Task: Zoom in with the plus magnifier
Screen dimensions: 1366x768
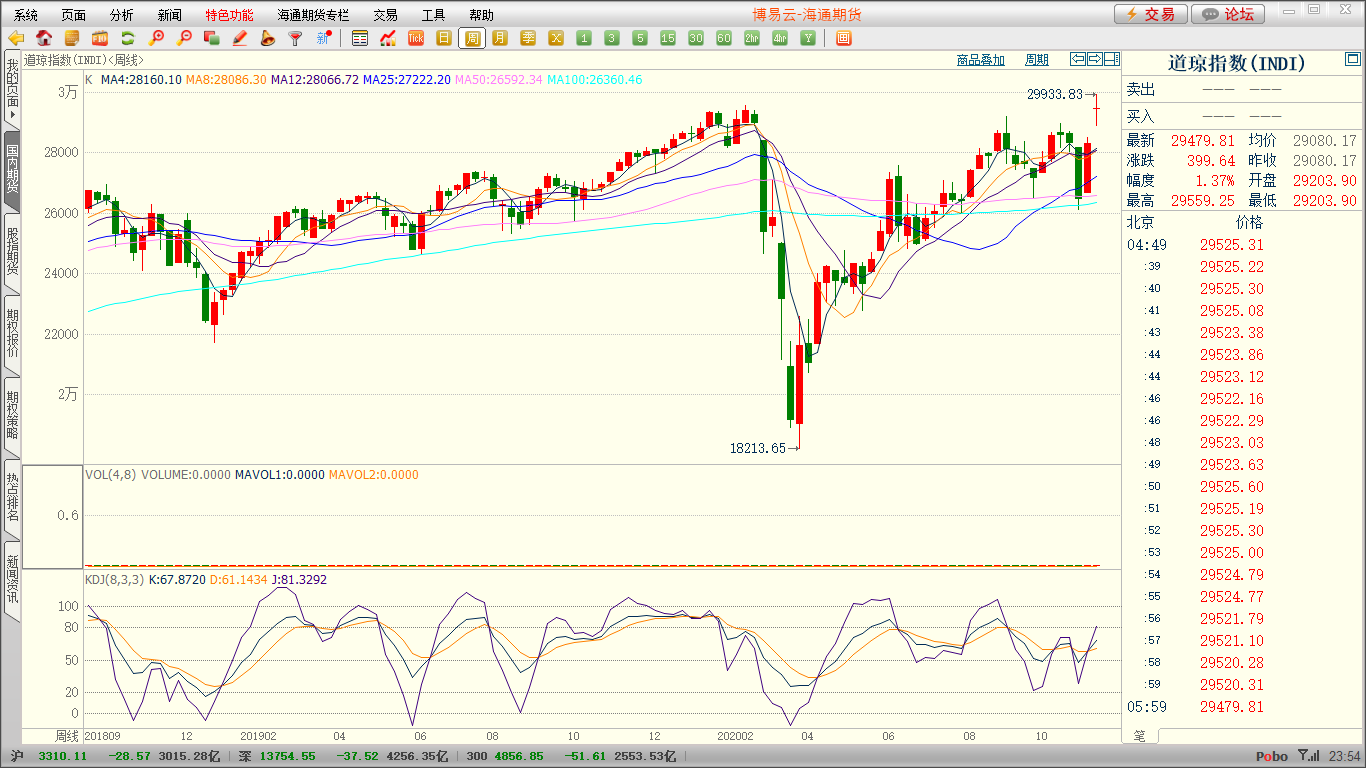Action: (156, 38)
